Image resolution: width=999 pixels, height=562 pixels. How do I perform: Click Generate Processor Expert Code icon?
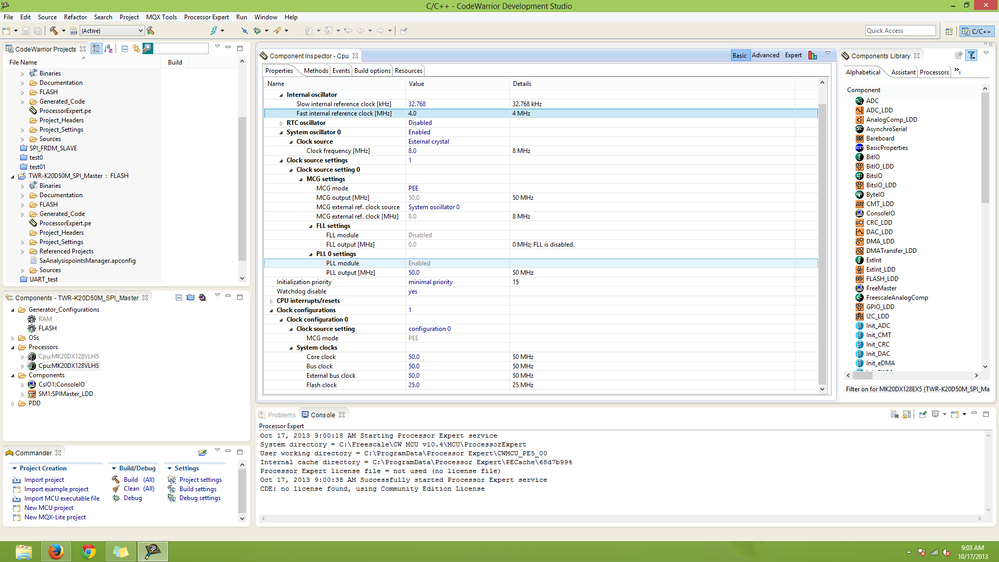point(203,298)
